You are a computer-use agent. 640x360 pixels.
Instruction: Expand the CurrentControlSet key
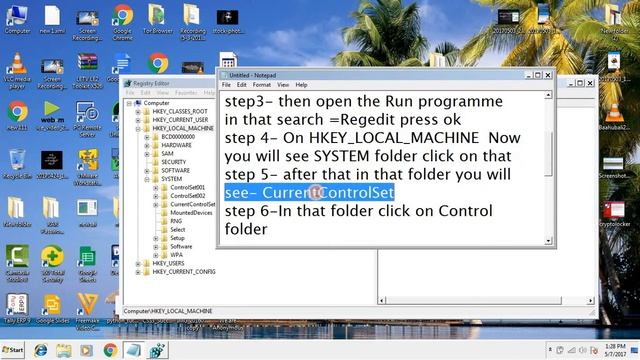pos(156,204)
